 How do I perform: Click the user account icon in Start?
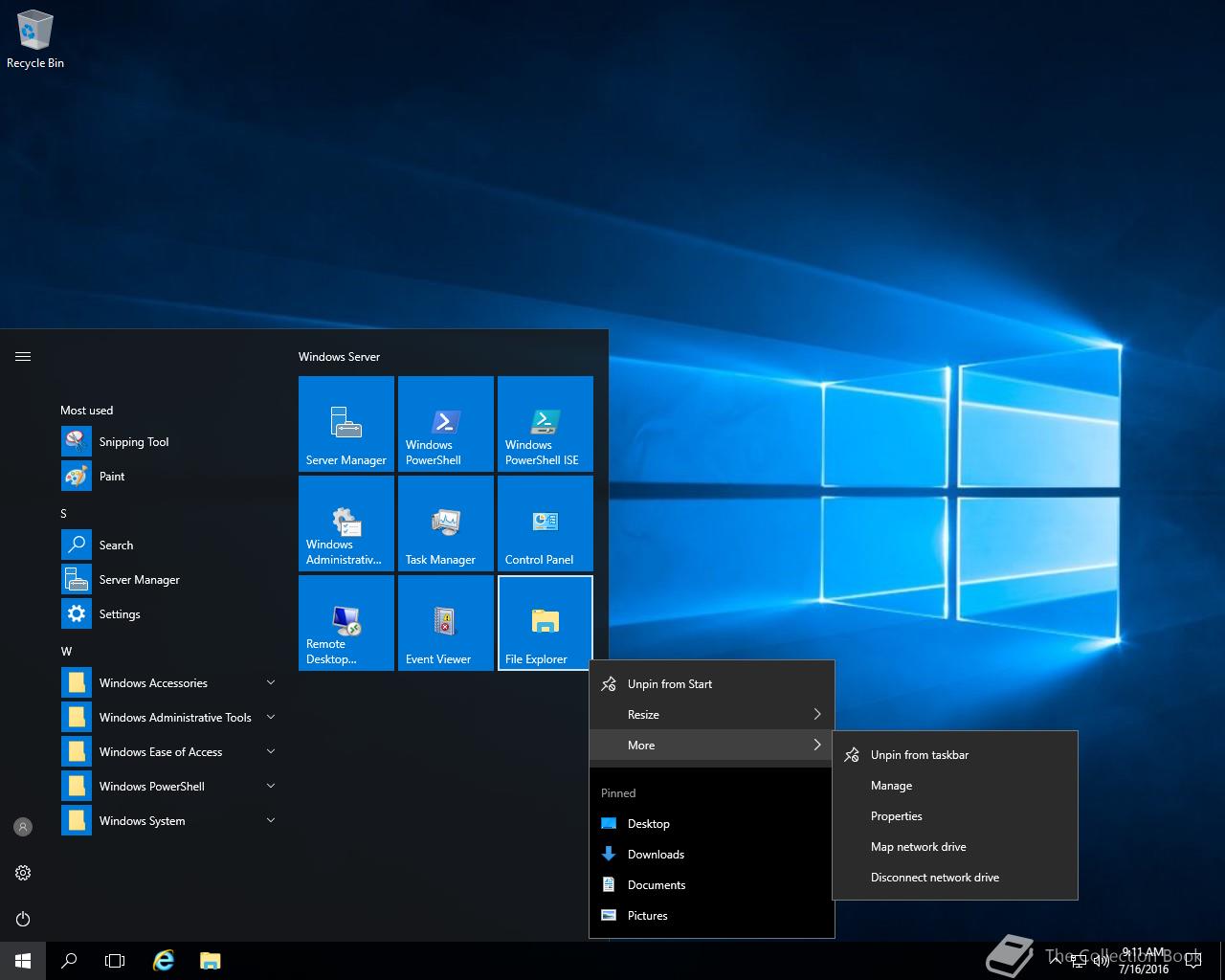(x=23, y=827)
